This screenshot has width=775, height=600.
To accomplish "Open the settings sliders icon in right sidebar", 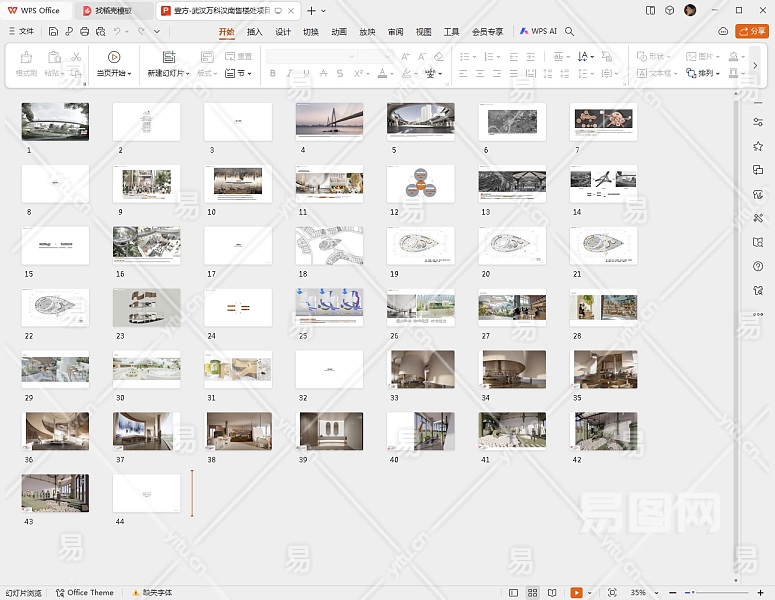I will click(x=758, y=122).
